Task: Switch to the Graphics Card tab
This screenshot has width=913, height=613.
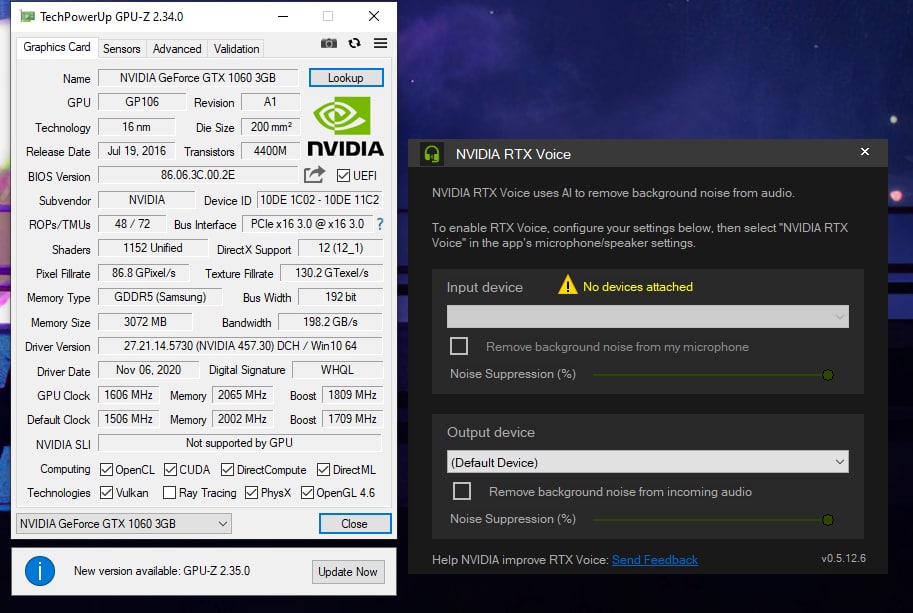Action: [x=56, y=47]
